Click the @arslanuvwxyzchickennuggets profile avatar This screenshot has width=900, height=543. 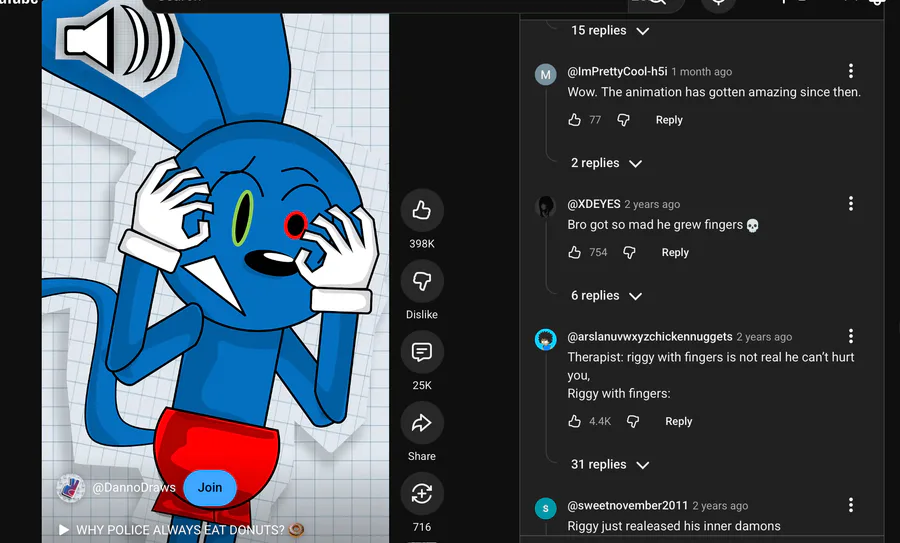[x=545, y=339]
